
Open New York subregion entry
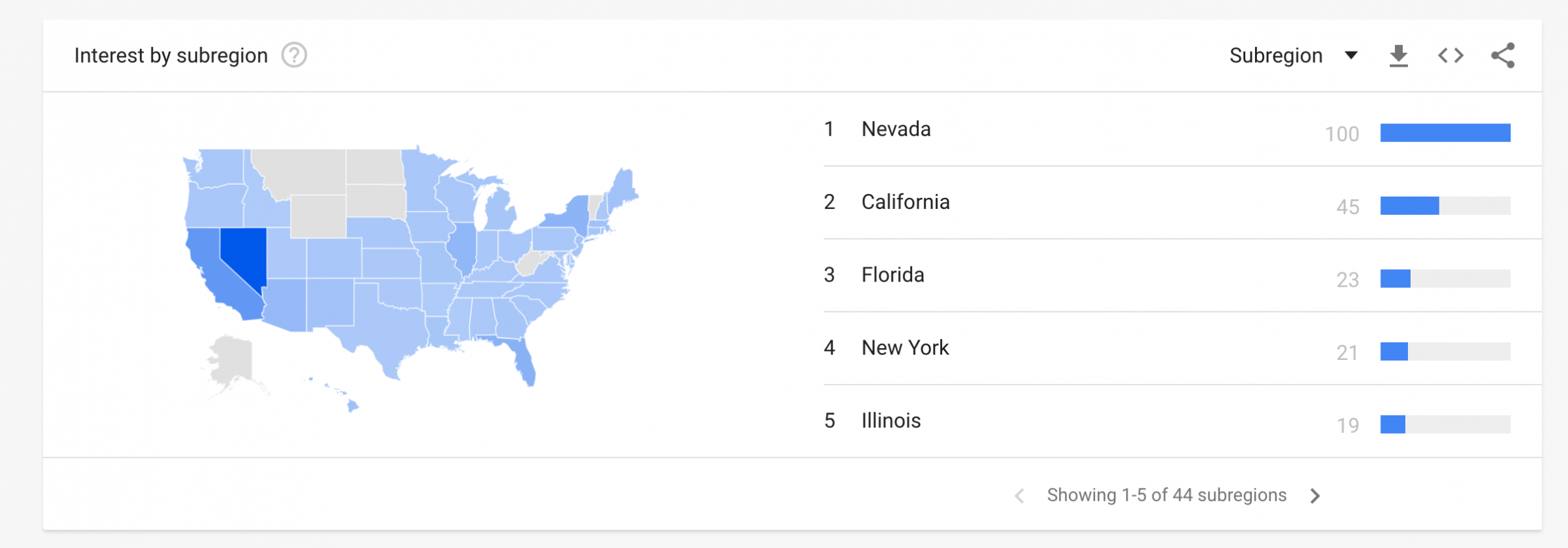coord(1183,348)
